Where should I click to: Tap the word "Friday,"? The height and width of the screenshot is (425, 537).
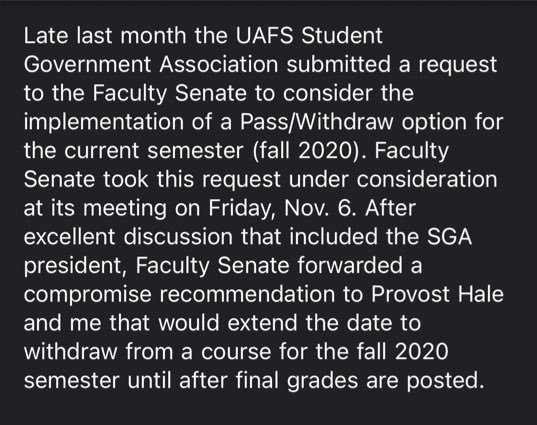click(242, 209)
